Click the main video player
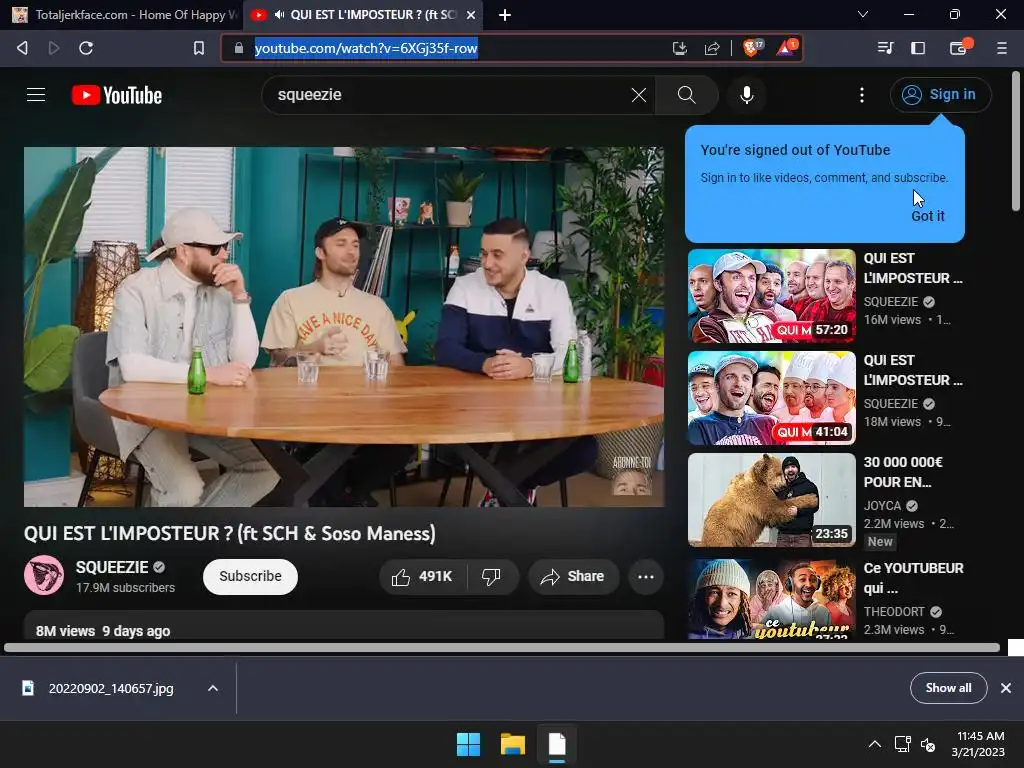This screenshot has width=1024, height=768. (344, 327)
